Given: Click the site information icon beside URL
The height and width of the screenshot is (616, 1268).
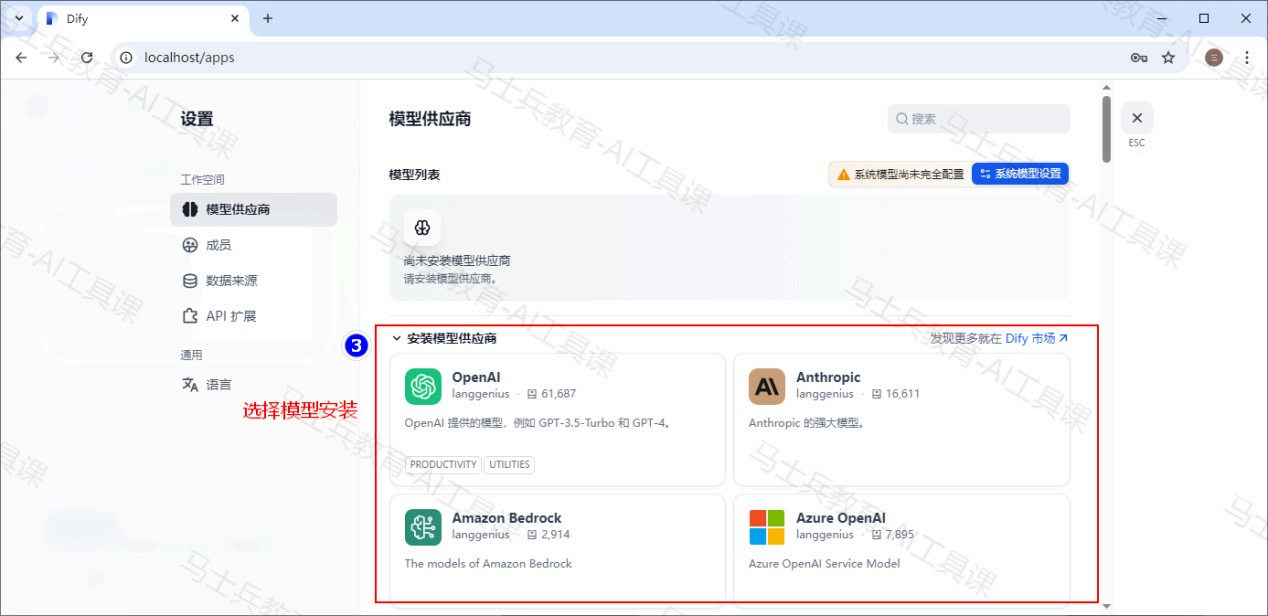Looking at the screenshot, I should click(126, 58).
